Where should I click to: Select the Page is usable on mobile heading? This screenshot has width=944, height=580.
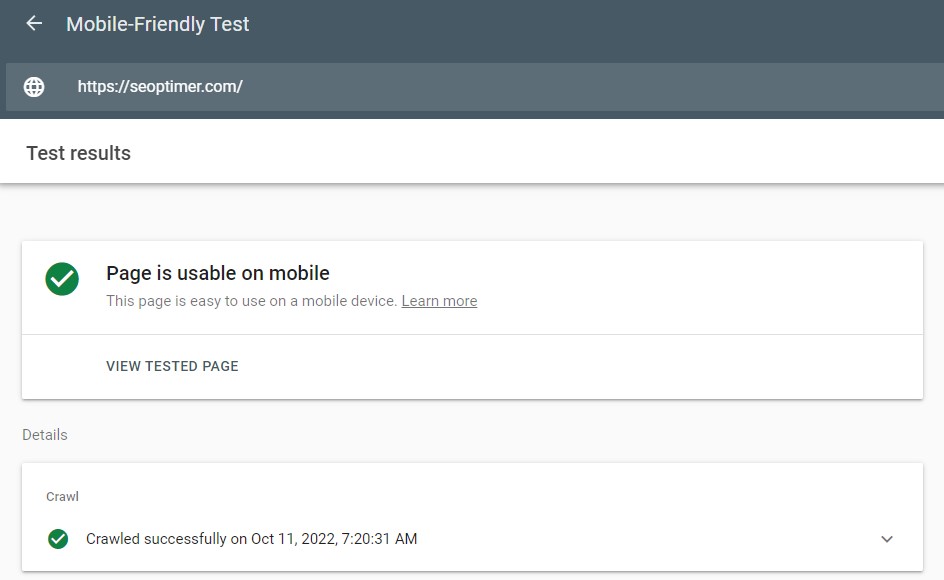coord(218,273)
